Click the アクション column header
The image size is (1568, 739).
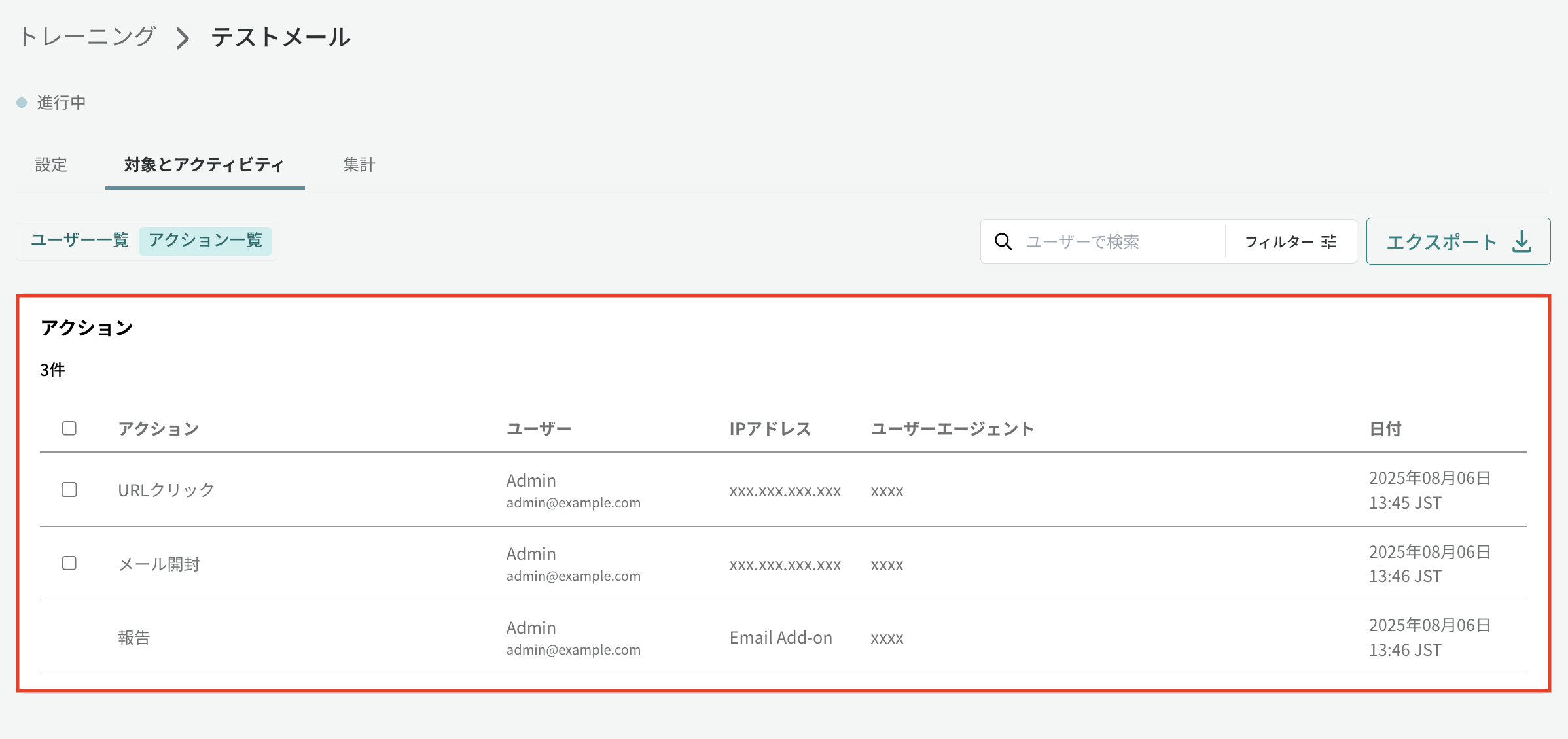tap(158, 429)
